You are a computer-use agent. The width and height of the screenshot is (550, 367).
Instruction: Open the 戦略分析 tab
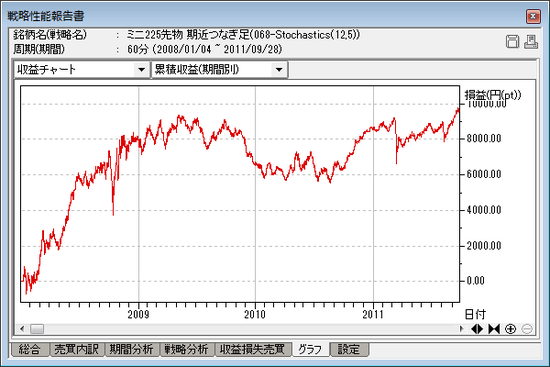187,349
